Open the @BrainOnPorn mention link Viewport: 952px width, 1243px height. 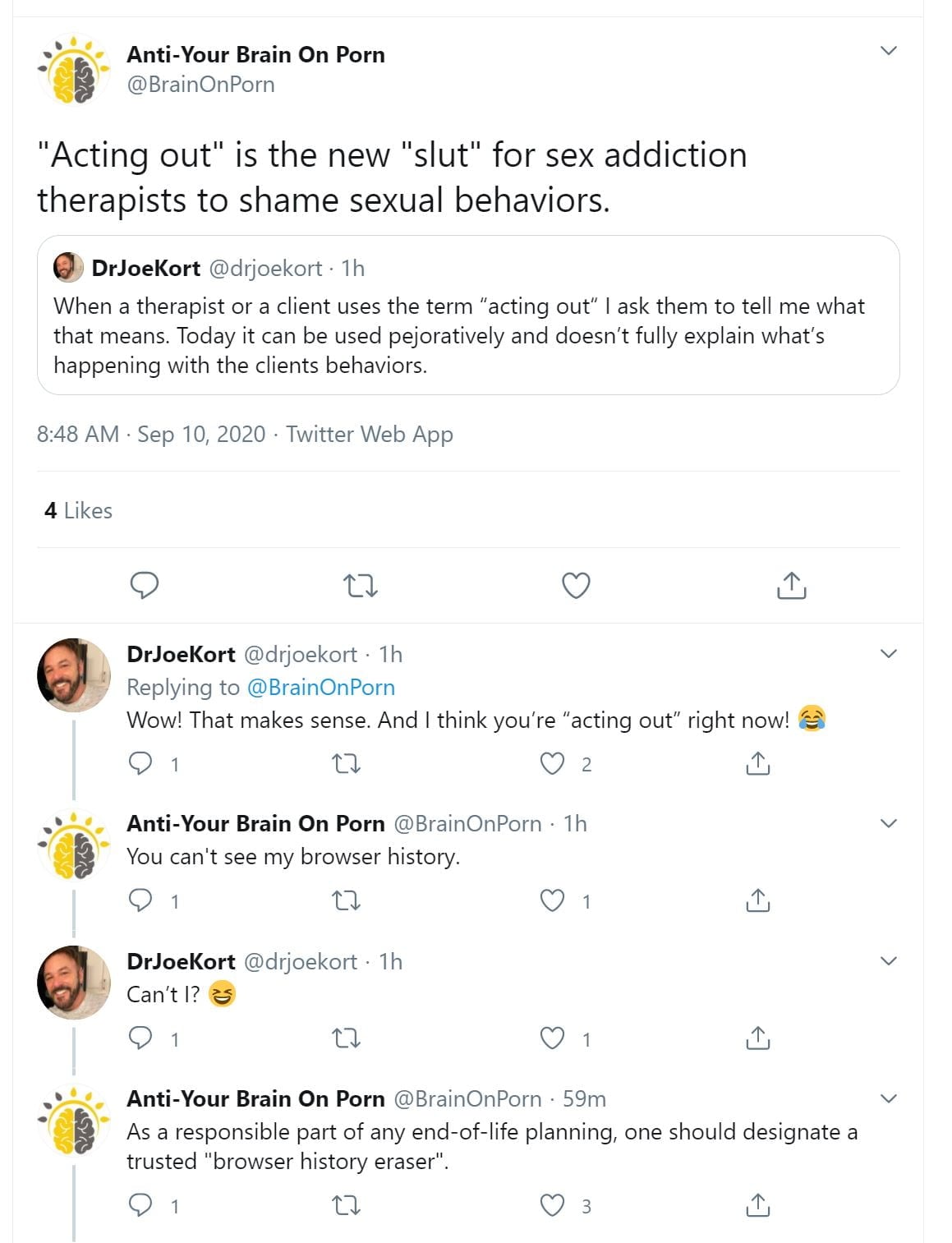(x=320, y=687)
